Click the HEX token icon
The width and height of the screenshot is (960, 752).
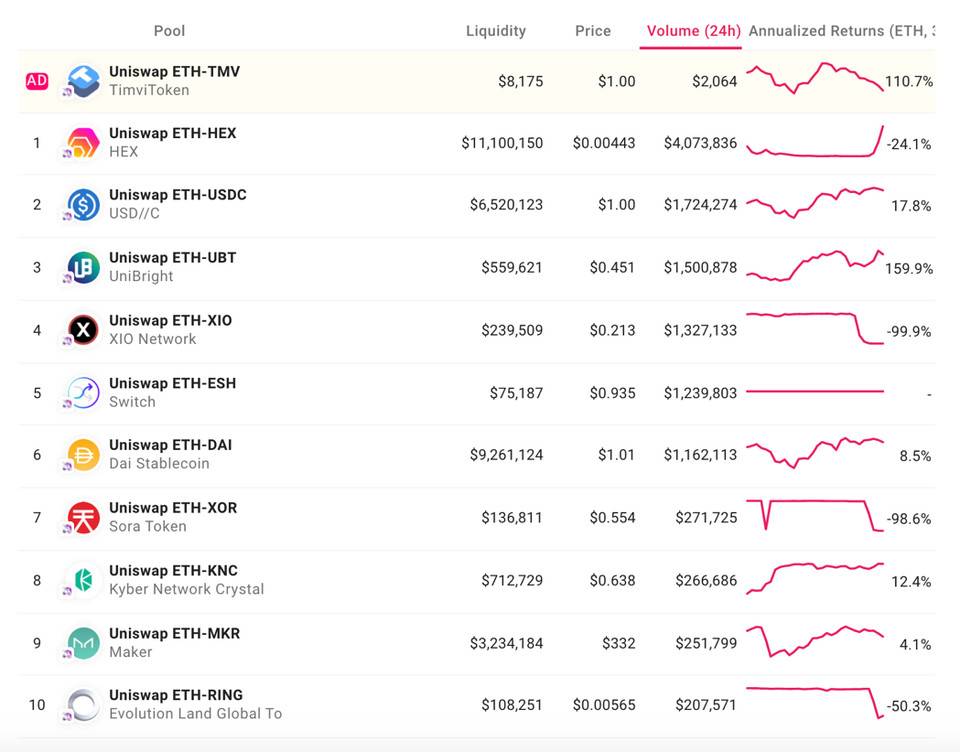83,142
